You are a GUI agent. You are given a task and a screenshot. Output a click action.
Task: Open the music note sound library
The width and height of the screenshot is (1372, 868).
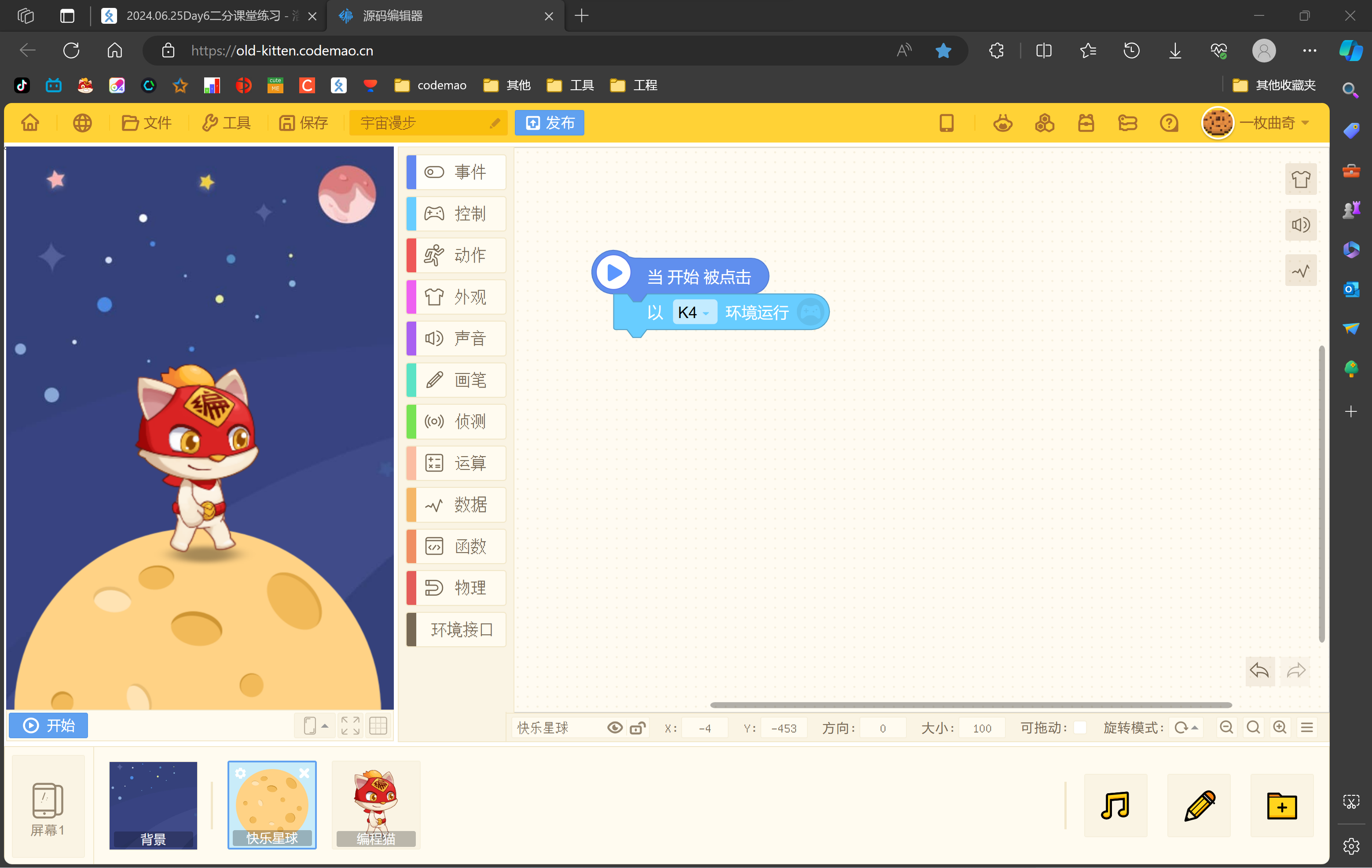pos(1115,806)
